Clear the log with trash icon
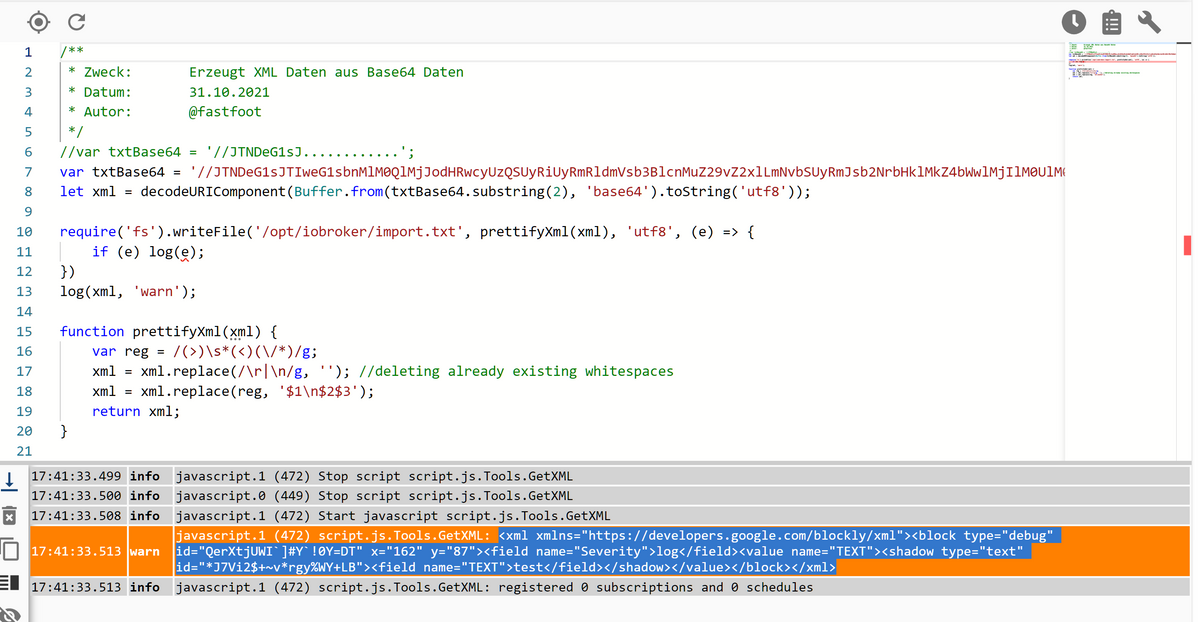Viewport: 1200px width, 622px height. 8,516
